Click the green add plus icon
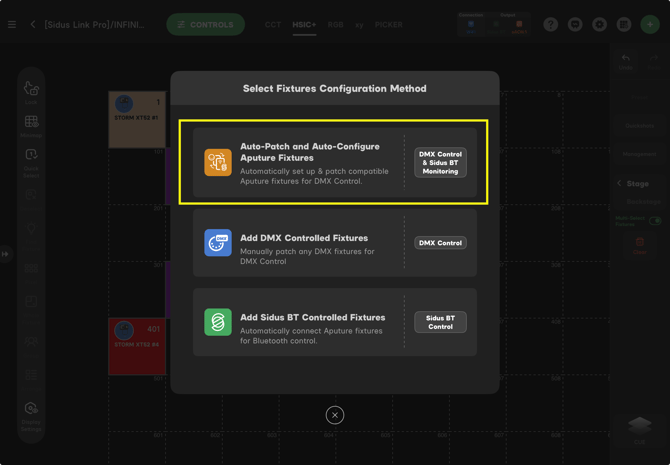 650,25
